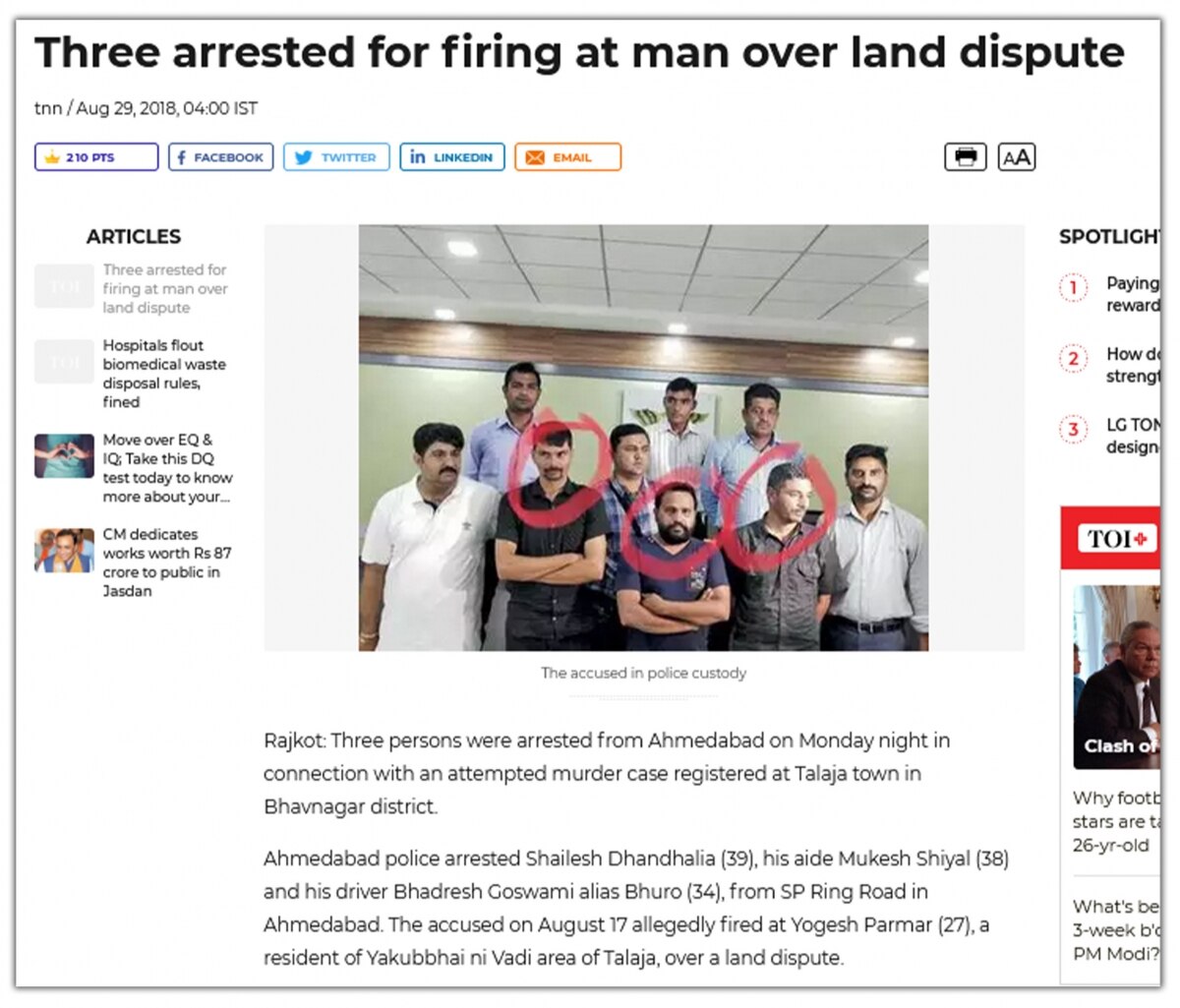Screen dimensions: 1180x1008
Task: Open the Hospitals flout biomedical waste article
Action: [x=164, y=374]
